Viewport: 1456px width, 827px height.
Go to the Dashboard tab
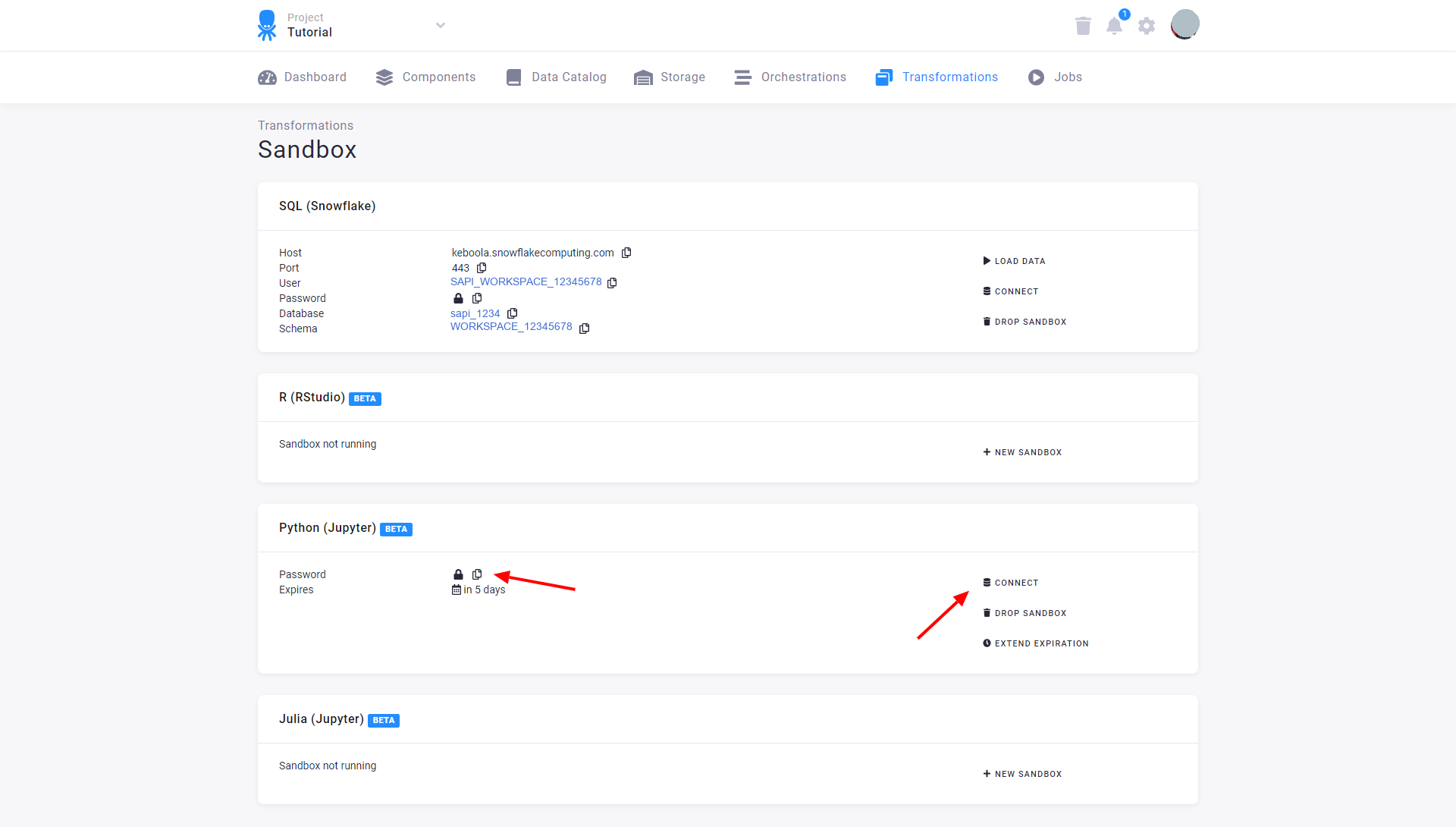click(302, 77)
